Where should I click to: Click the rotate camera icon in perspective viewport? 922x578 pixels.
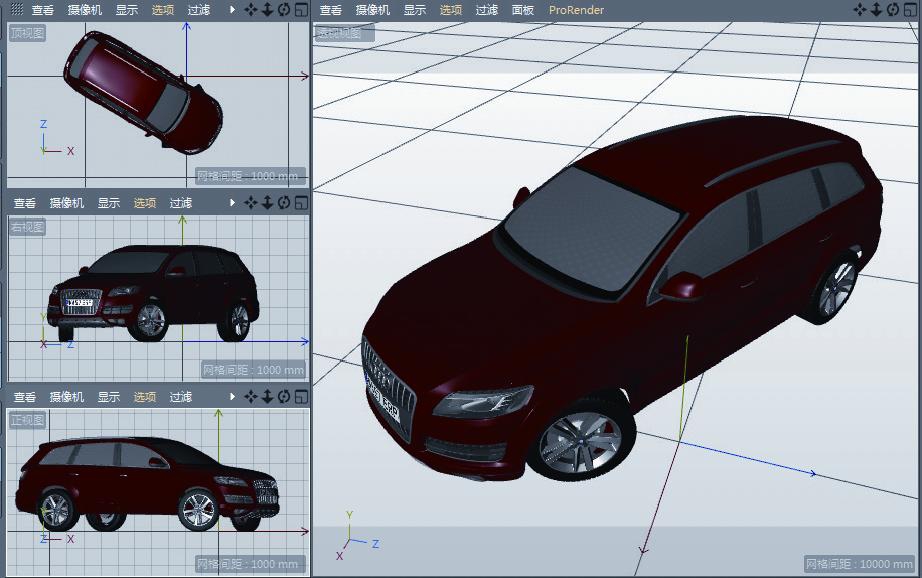pyautogui.click(x=893, y=9)
